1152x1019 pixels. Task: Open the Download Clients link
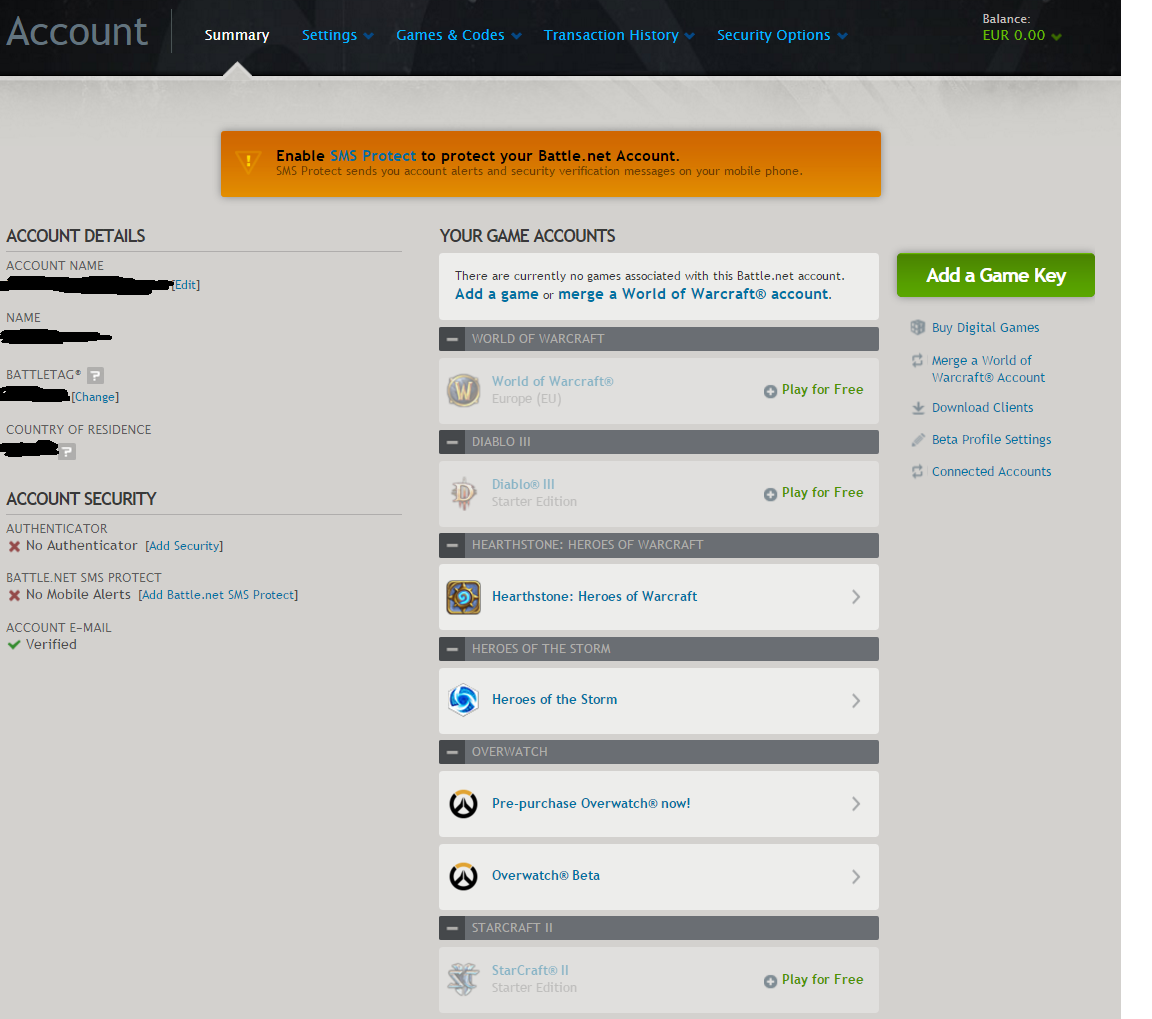coord(982,408)
